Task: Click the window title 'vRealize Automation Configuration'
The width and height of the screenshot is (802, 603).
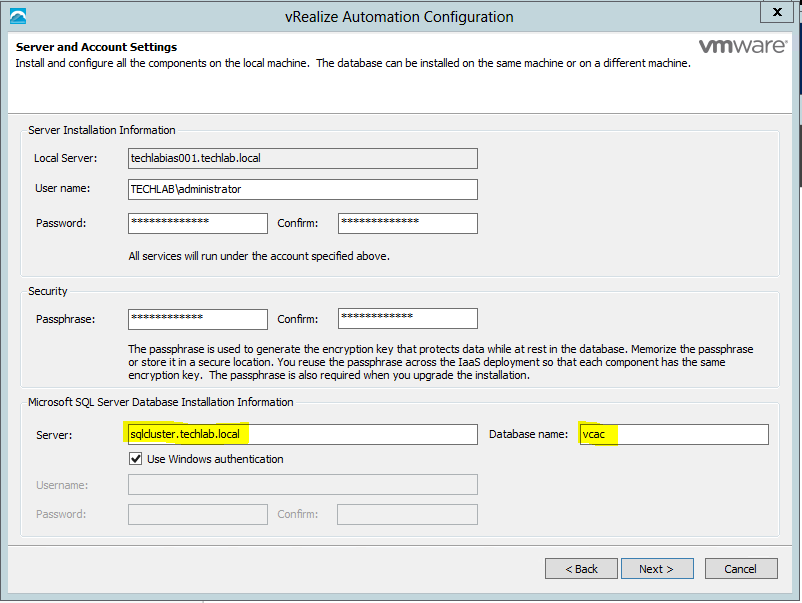Action: point(399,17)
